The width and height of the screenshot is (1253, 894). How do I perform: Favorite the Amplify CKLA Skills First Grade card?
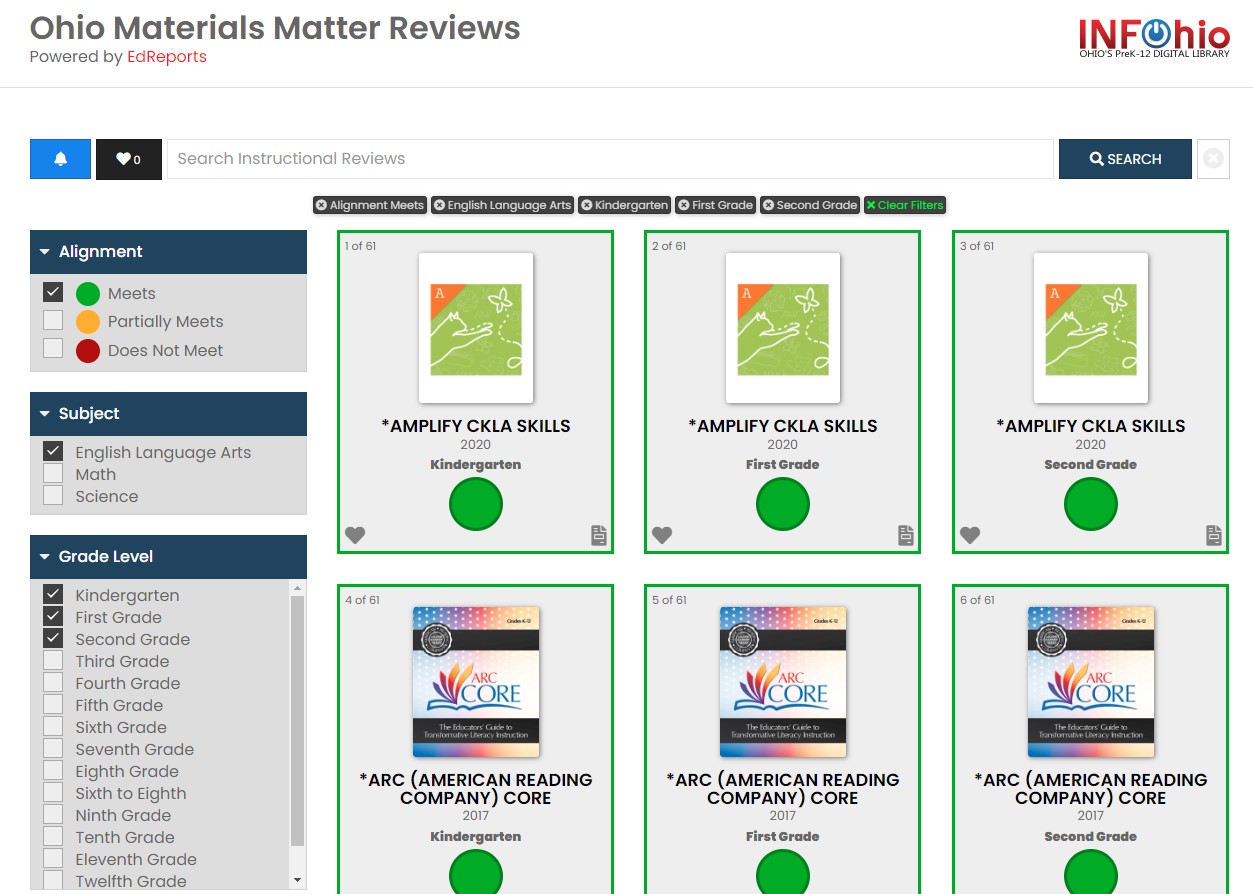point(662,535)
